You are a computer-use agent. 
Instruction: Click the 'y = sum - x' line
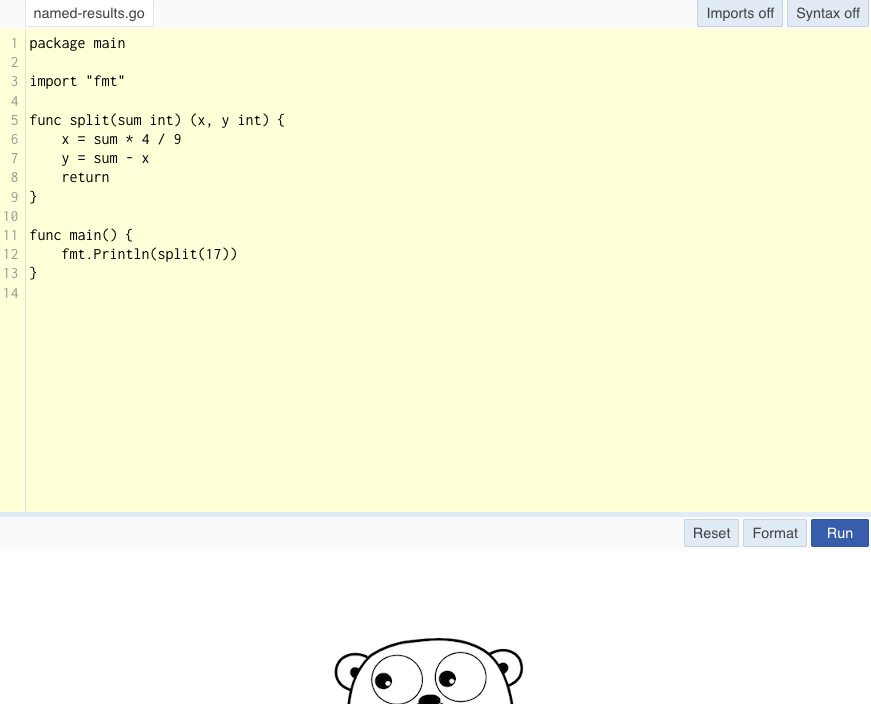point(106,158)
